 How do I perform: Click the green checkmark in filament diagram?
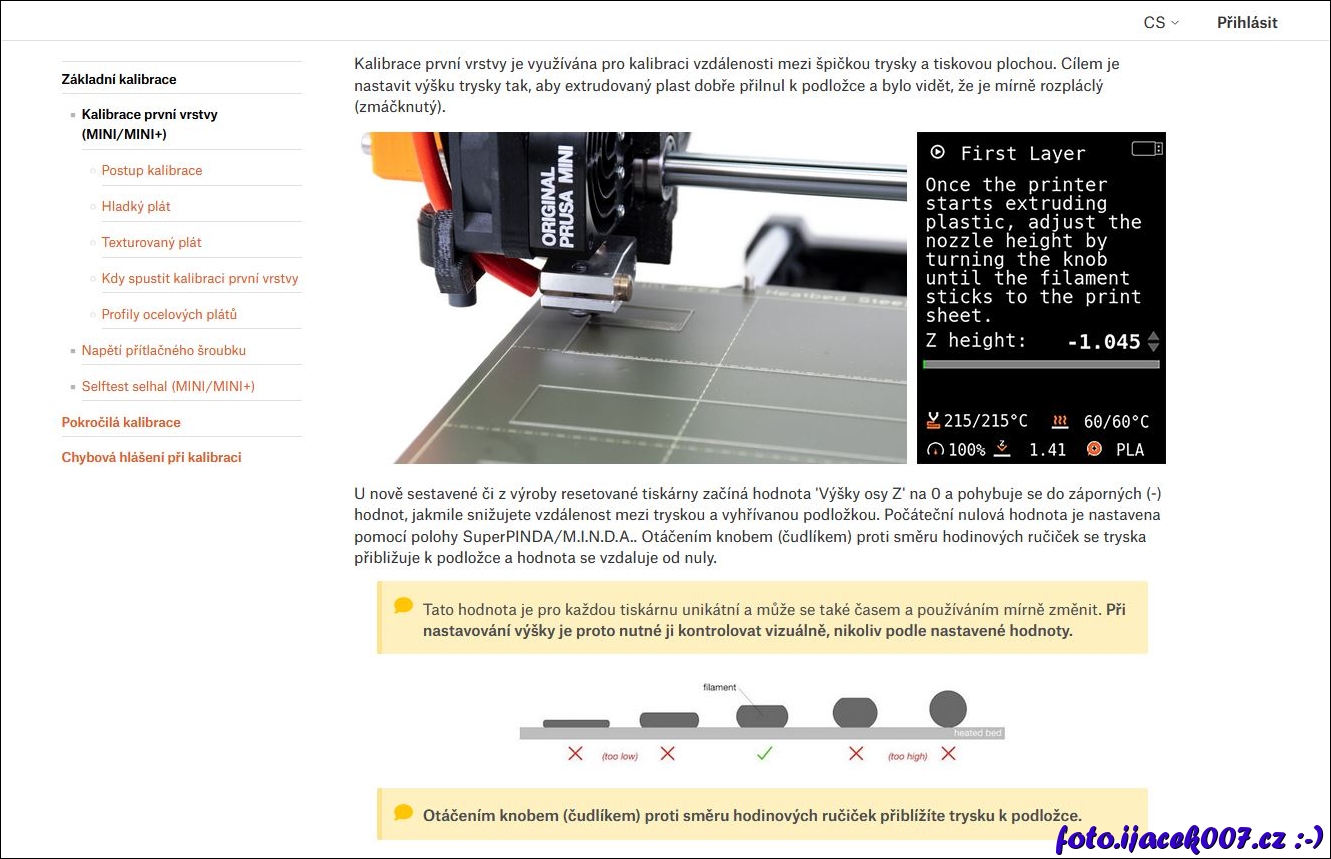click(x=764, y=754)
